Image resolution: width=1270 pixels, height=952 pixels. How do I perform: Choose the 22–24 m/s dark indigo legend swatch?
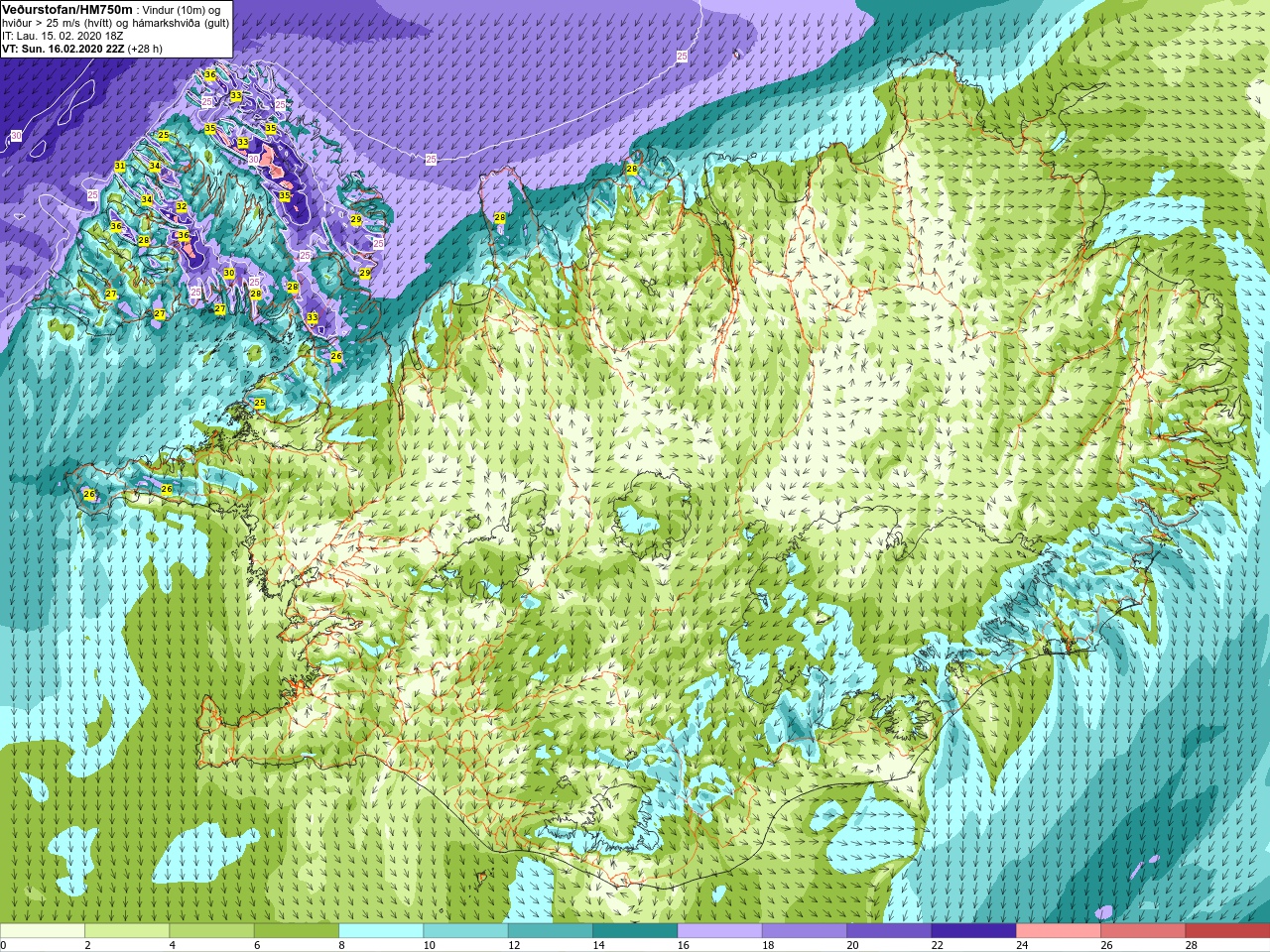click(973, 931)
